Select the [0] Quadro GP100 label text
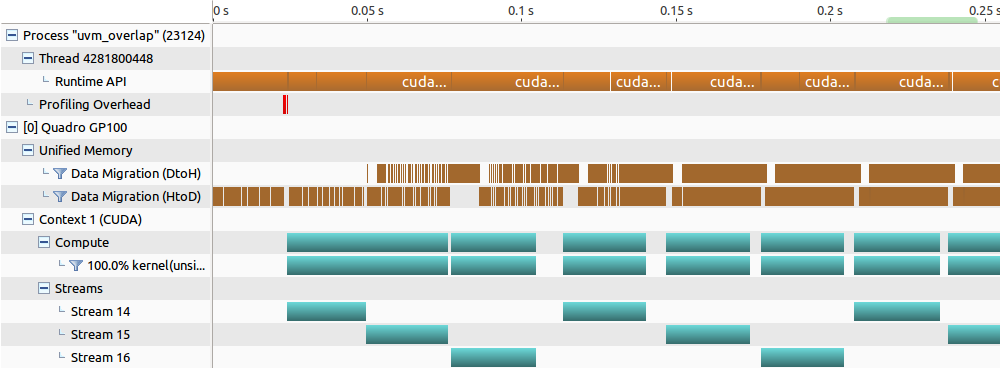 [75, 128]
